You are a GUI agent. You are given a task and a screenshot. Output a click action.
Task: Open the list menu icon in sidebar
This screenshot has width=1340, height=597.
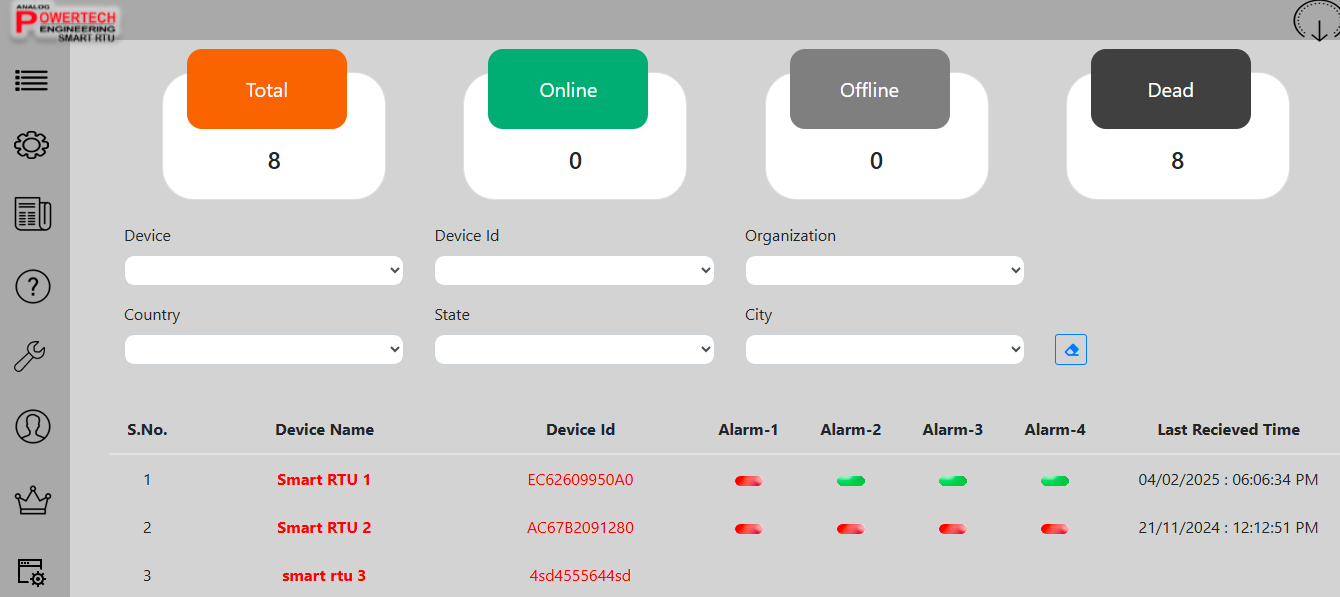32,81
